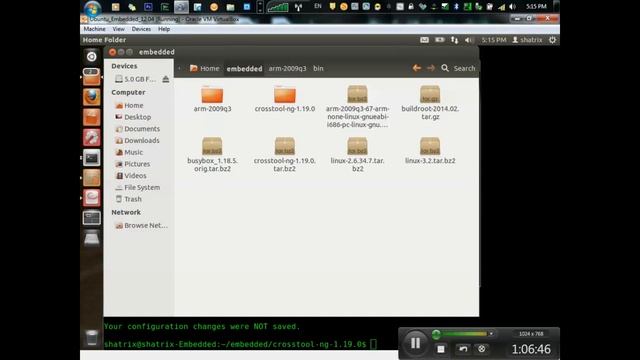Click the arm-2009q3 breadcrumb button
640x360 pixels.
click(x=287, y=69)
